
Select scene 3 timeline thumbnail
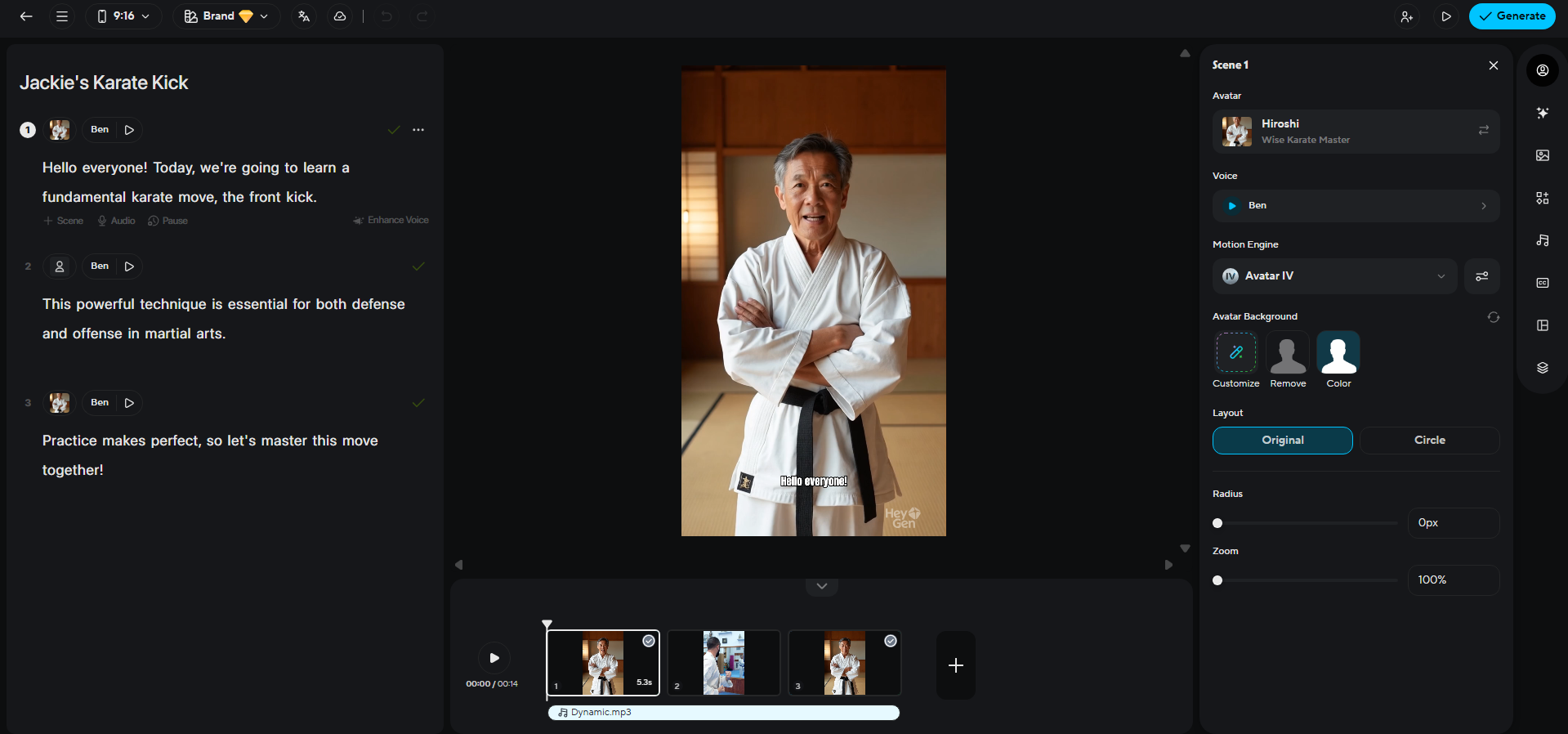tap(845, 663)
